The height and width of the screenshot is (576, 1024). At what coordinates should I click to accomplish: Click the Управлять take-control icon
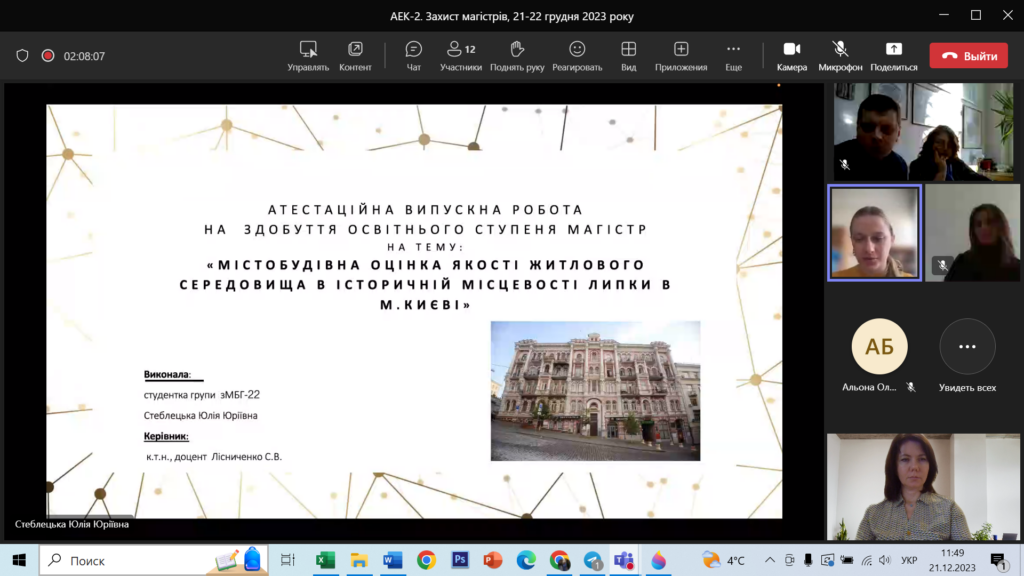pyautogui.click(x=308, y=56)
